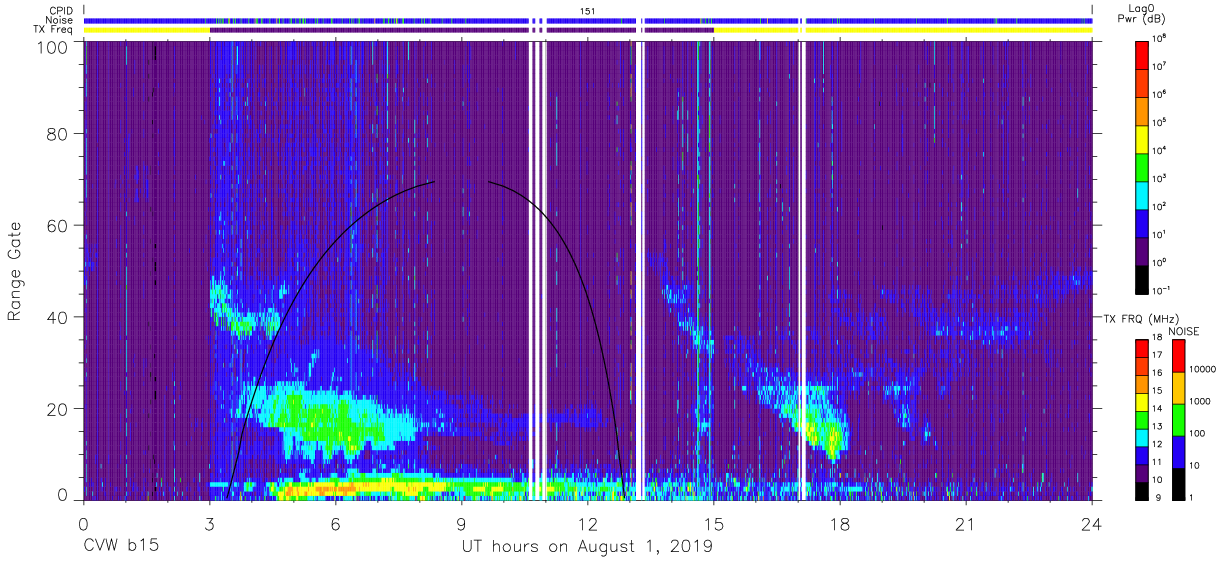Screen dimensions: 1228x567
Task: Click the 'CPID' label at top left
Action: click(x=60, y=10)
